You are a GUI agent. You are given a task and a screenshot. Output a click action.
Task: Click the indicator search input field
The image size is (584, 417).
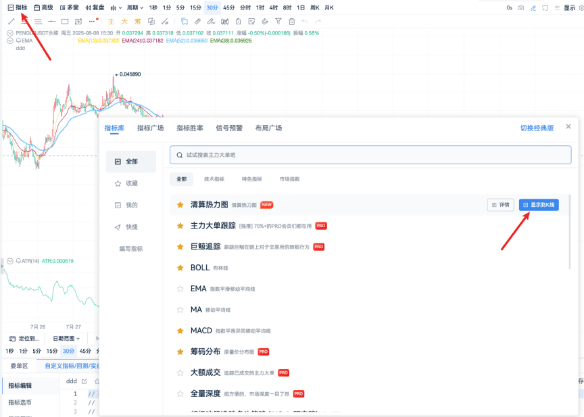370,155
